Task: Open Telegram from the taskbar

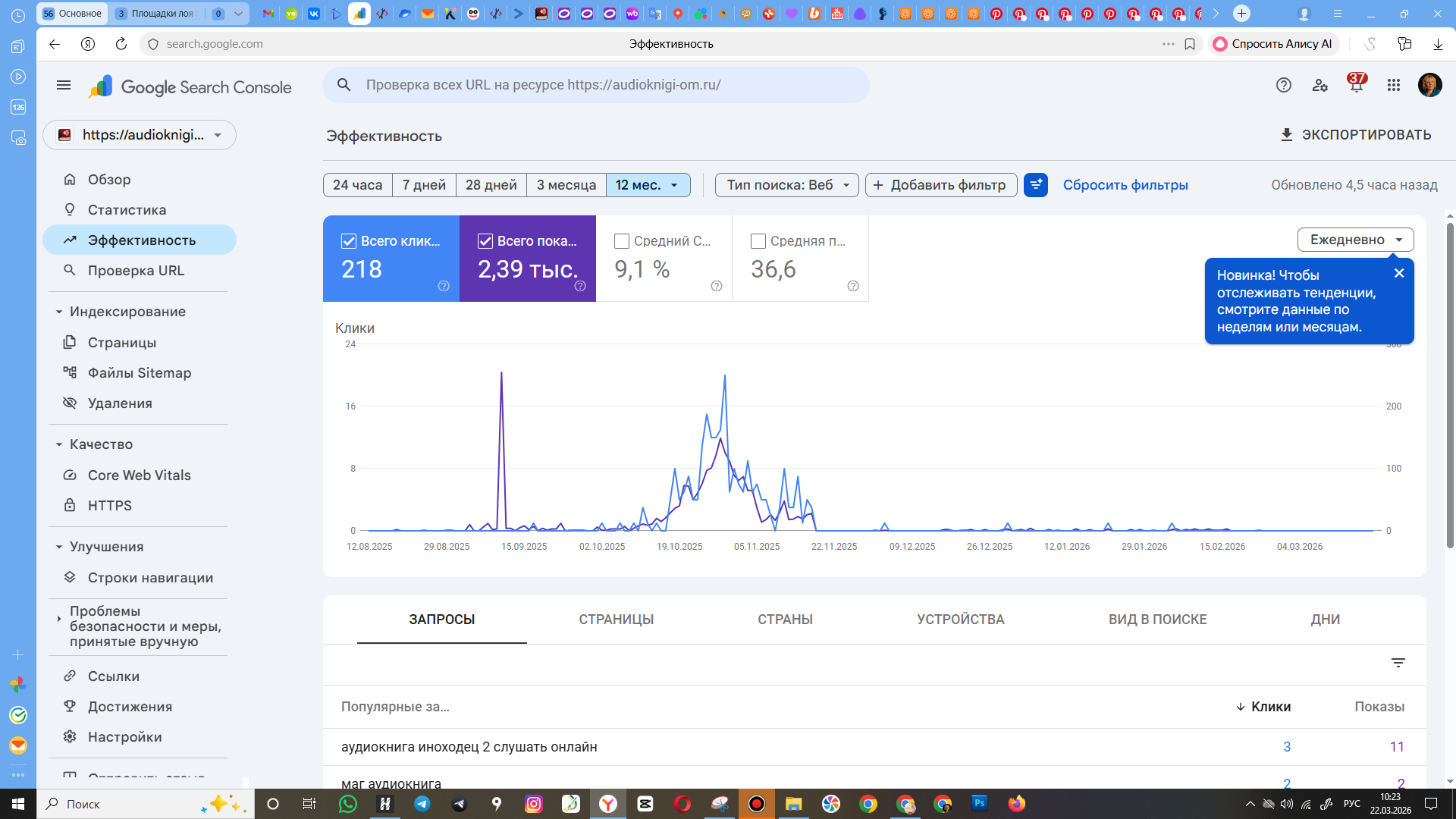Action: pyautogui.click(x=422, y=804)
